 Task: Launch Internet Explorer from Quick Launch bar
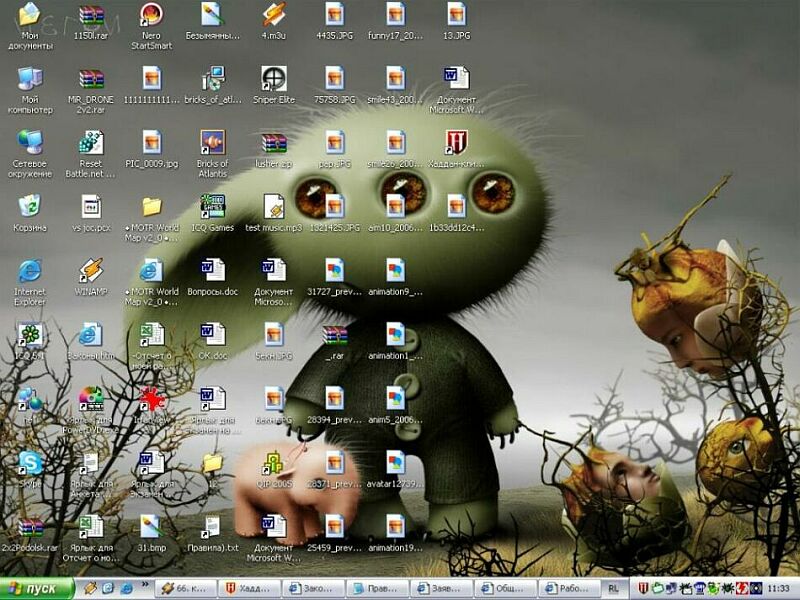click(x=126, y=589)
